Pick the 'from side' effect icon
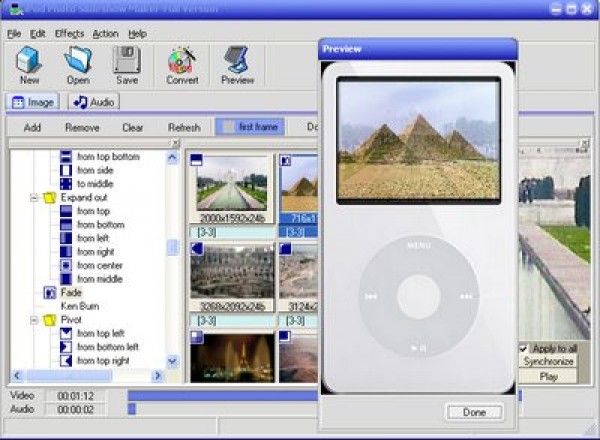Image resolution: width=600 pixels, height=440 pixels. coord(66,170)
